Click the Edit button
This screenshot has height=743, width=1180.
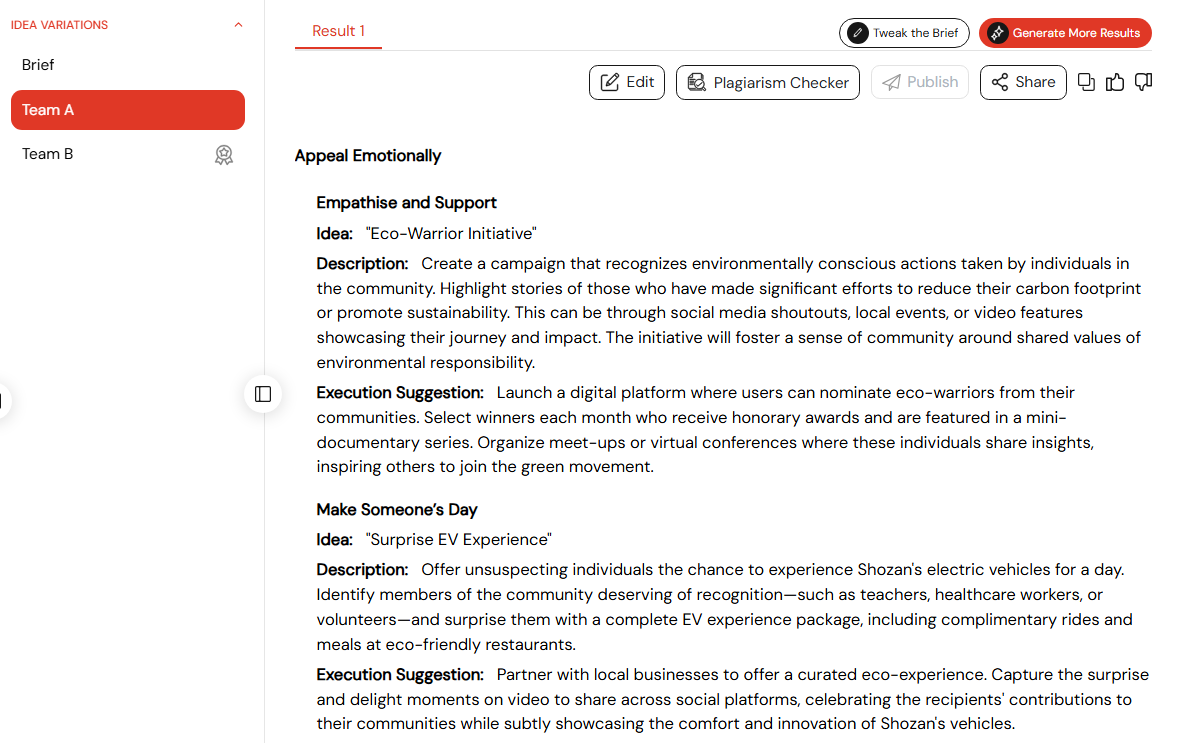pyautogui.click(x=627, y=82)
